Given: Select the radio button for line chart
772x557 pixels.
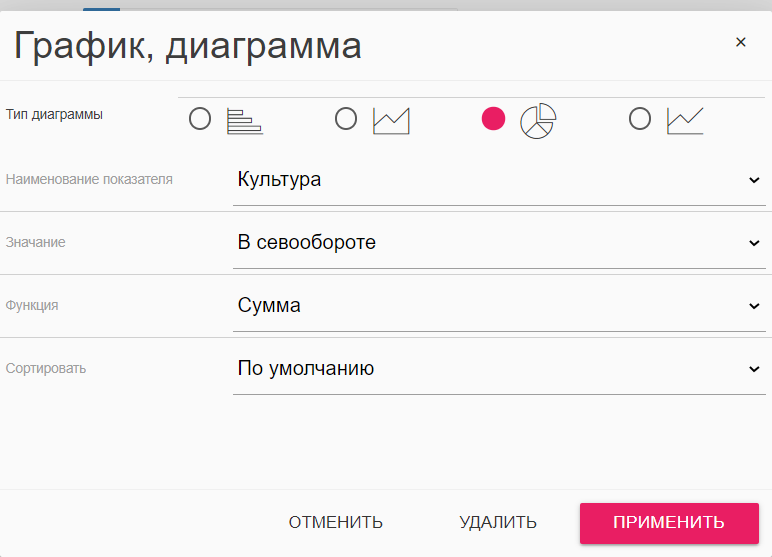Looking at the screenshot, I should pos(640,120).
